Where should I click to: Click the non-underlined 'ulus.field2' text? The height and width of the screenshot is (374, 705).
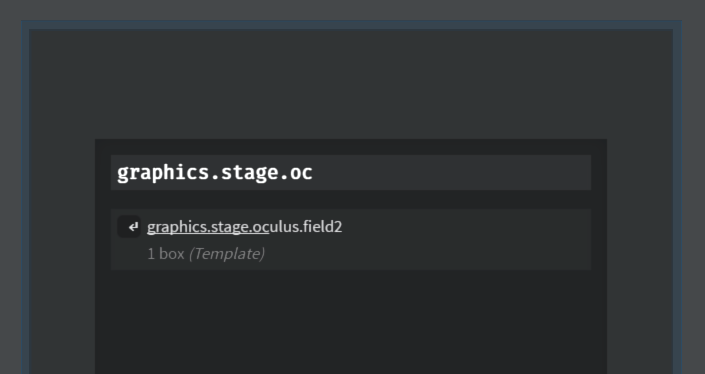click(306, 227)
